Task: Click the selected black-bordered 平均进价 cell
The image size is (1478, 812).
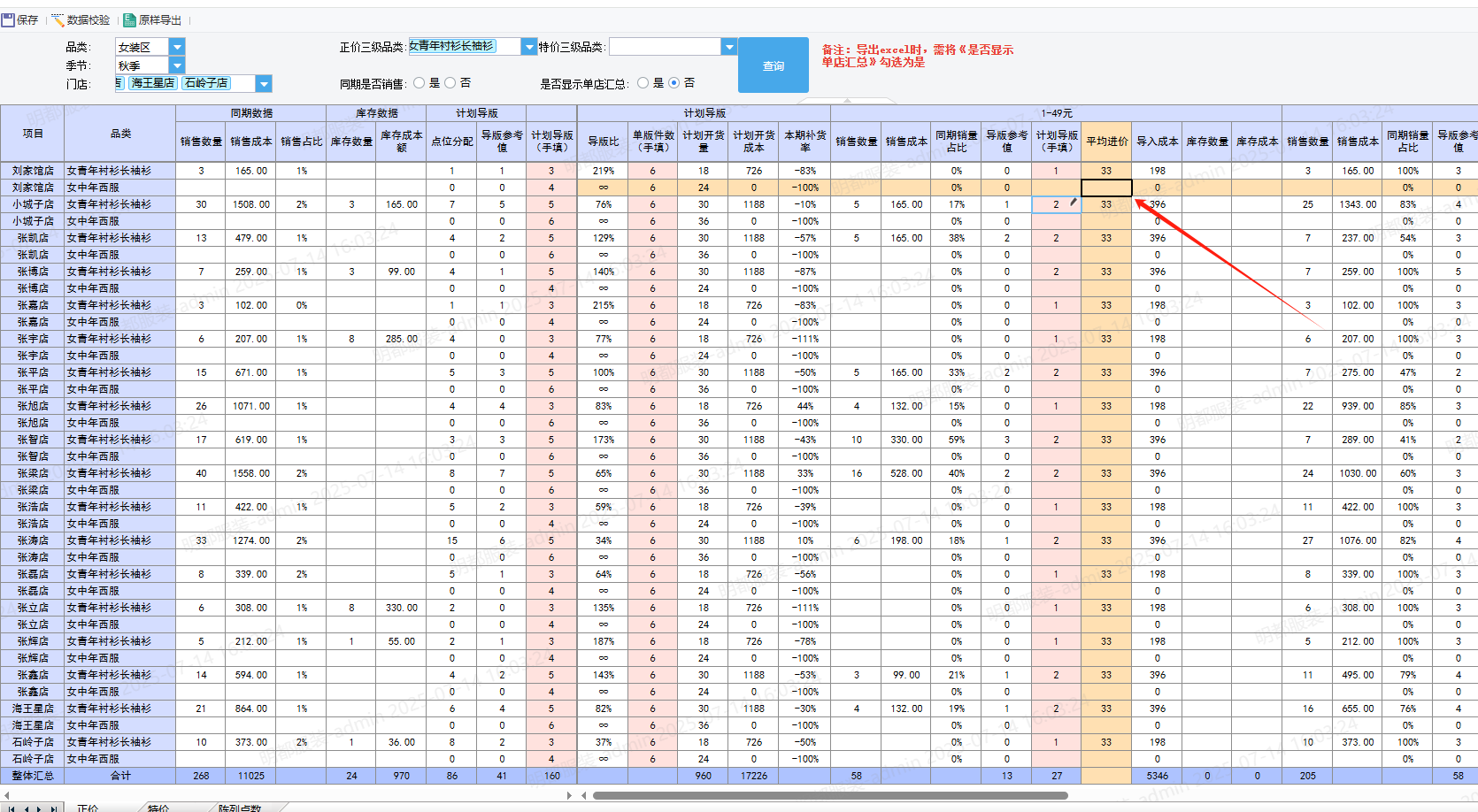Action: (x=1106, y=188)
